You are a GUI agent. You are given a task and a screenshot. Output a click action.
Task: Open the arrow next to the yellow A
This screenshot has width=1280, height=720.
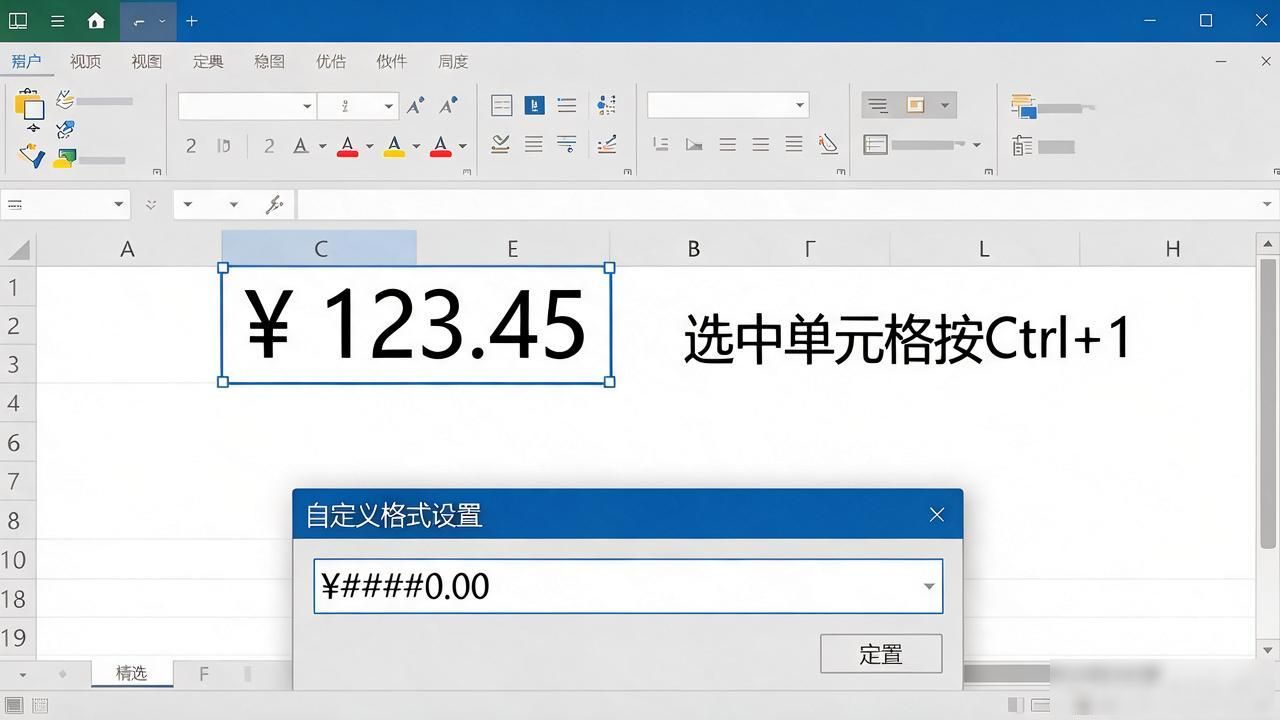point(416,146)
